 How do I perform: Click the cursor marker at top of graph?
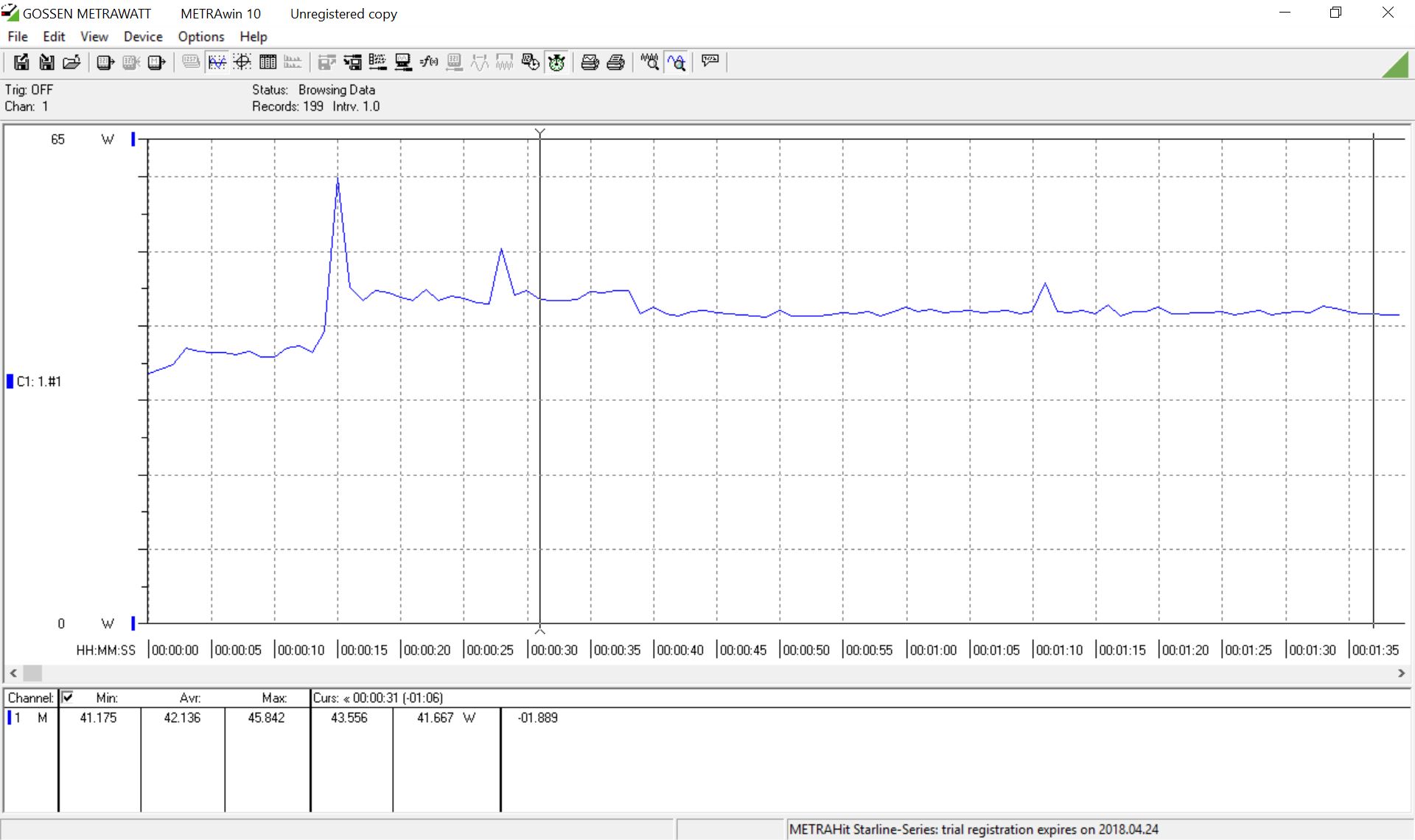click(x=540, y=133)
